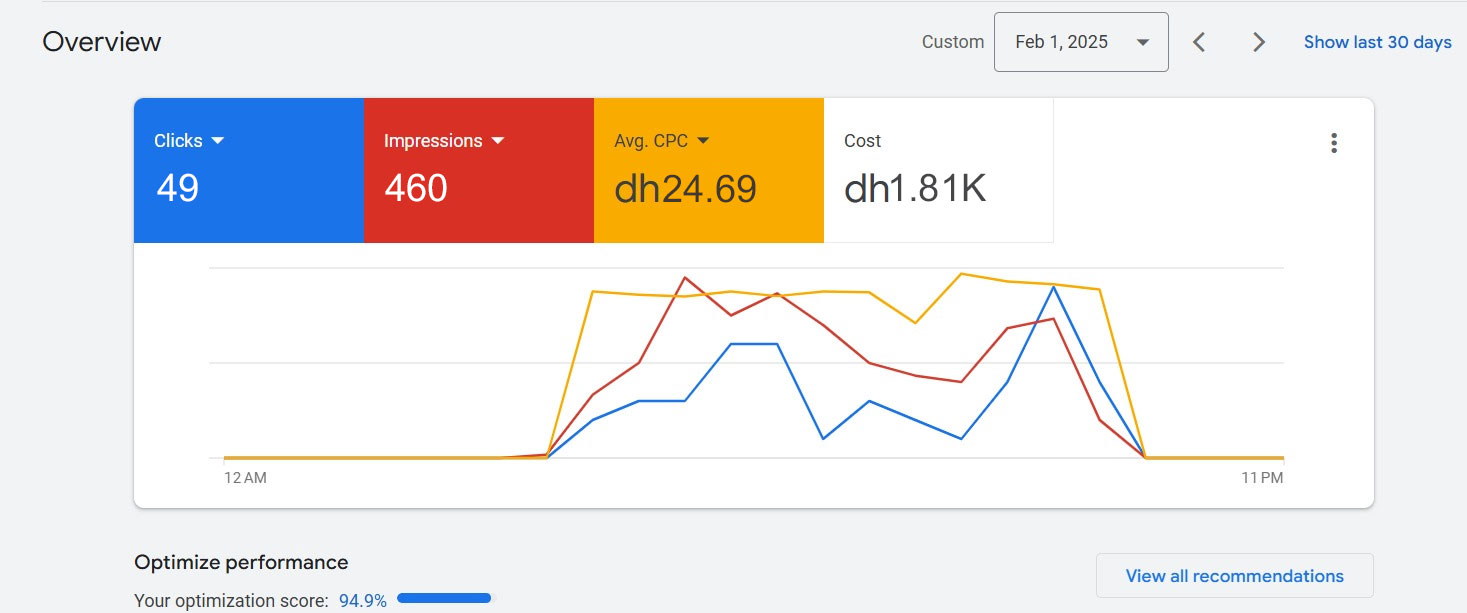The height and width of the screenshot is (613, 1467).
Task: Click the 49 clicks value
Action: click(x=177, y=189)
